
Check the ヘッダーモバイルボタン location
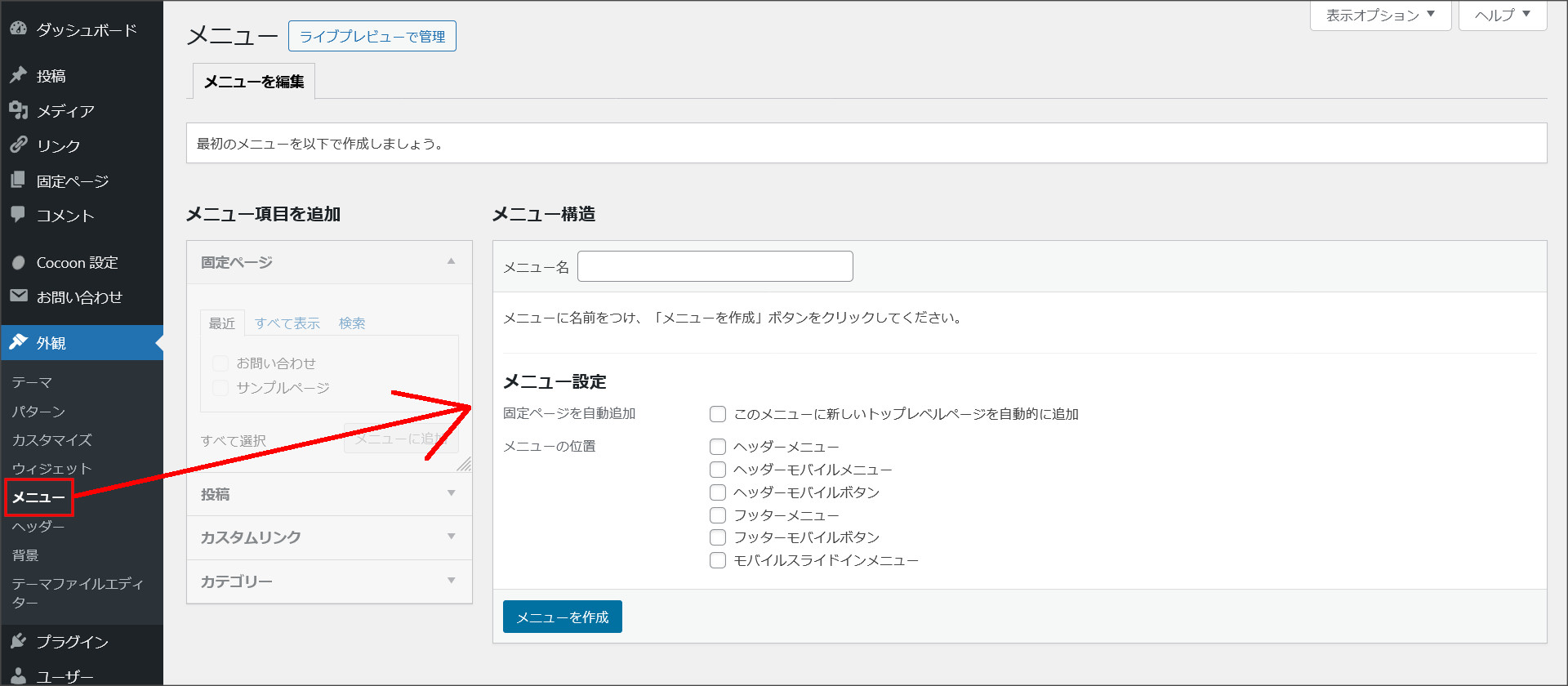coord(718,492)
